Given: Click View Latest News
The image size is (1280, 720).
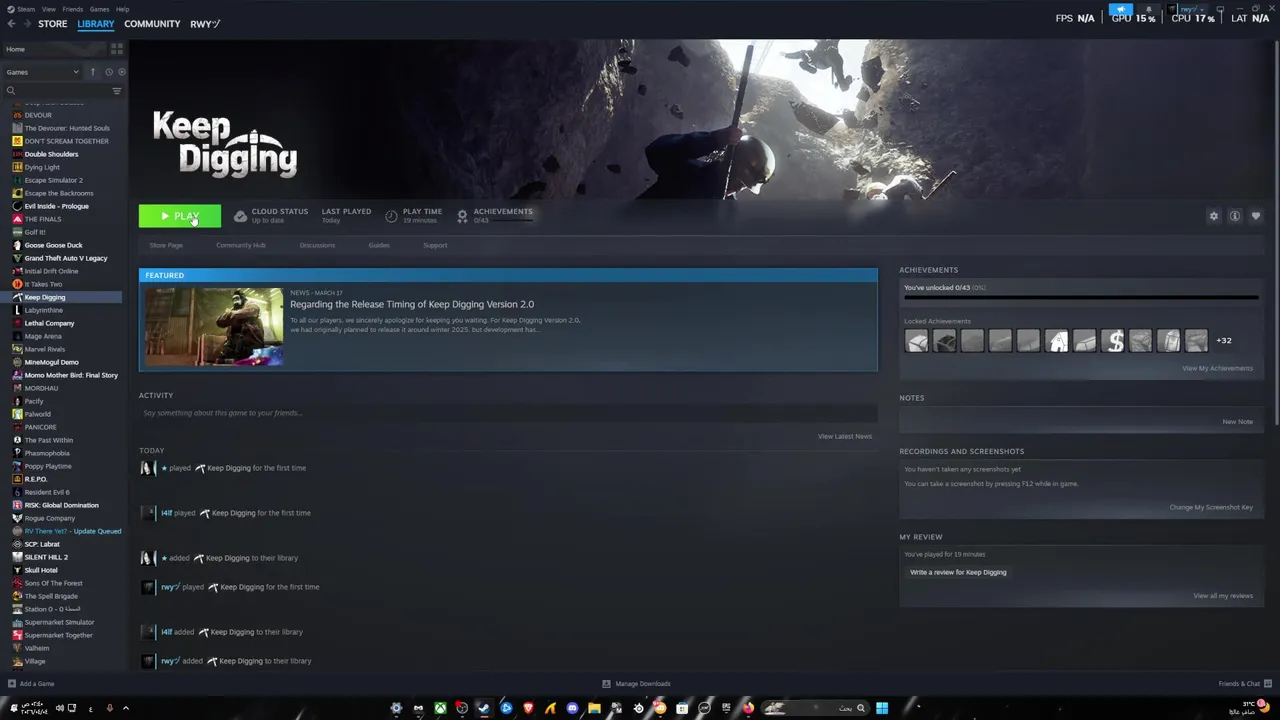Looking at the screenshot, I should click(x=845, y=436).
